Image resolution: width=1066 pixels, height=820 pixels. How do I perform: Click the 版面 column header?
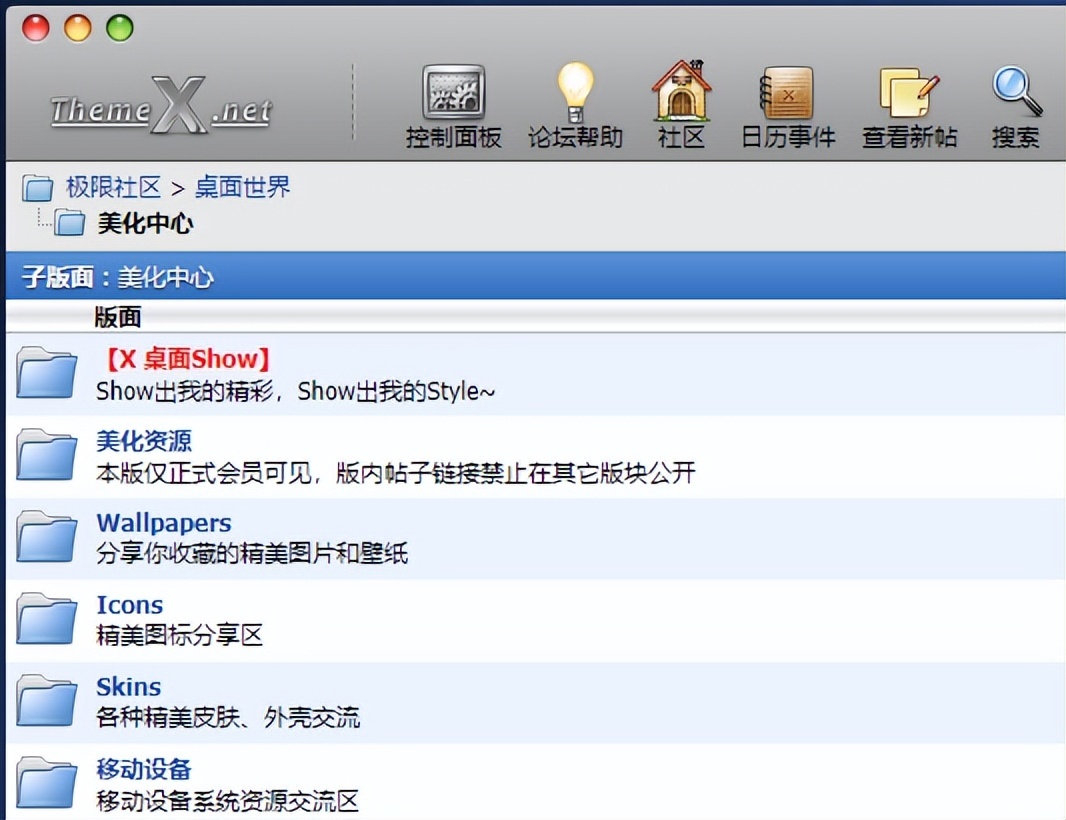[118, 317]
